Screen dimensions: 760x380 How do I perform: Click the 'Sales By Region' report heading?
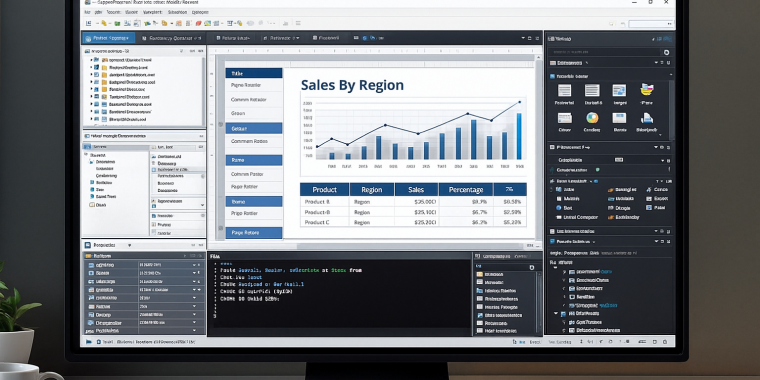(352, 85)
